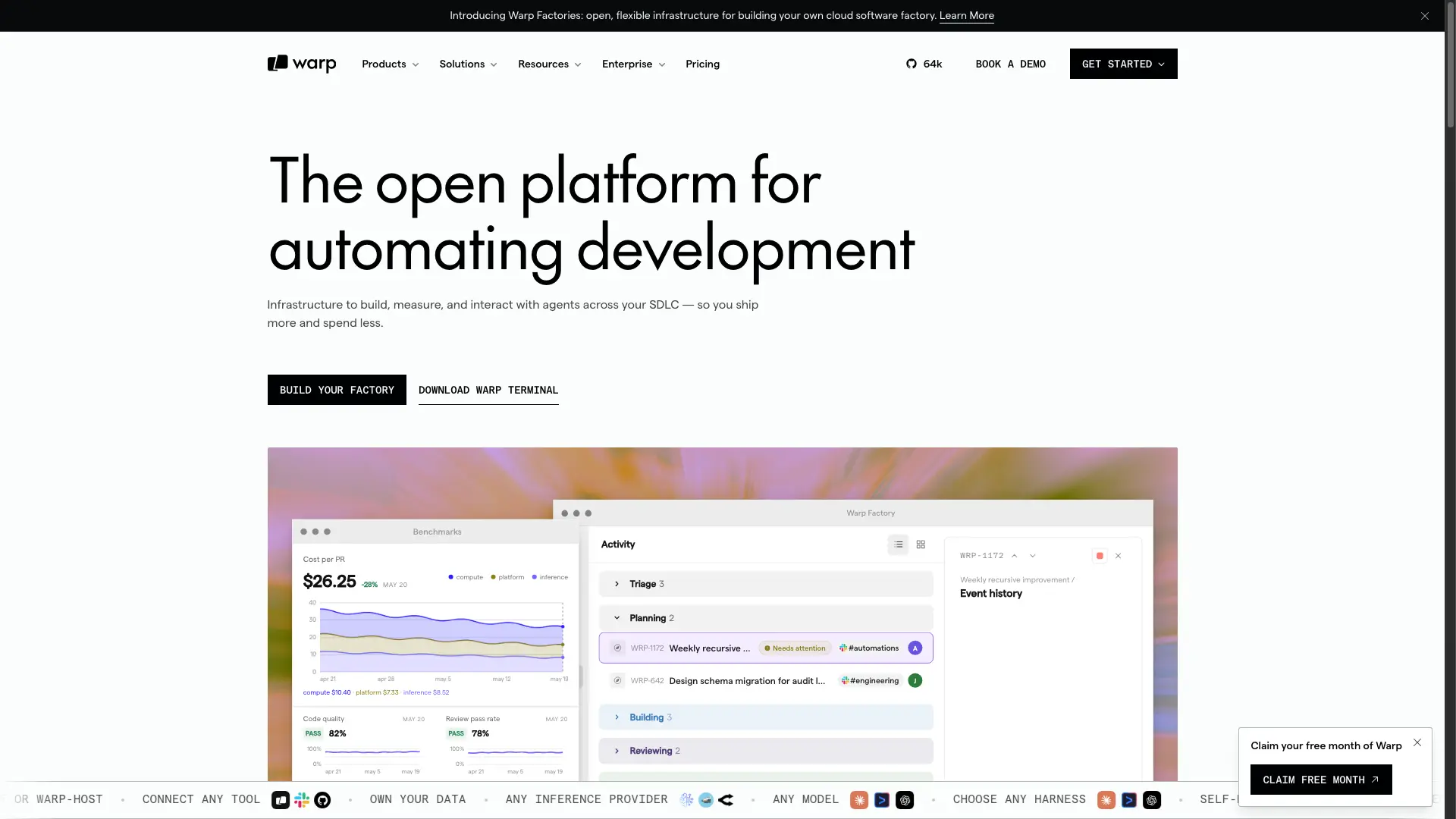
Task: Go to next item with the down chevron
Action: pyautogui.click(x=1032, y=556)
